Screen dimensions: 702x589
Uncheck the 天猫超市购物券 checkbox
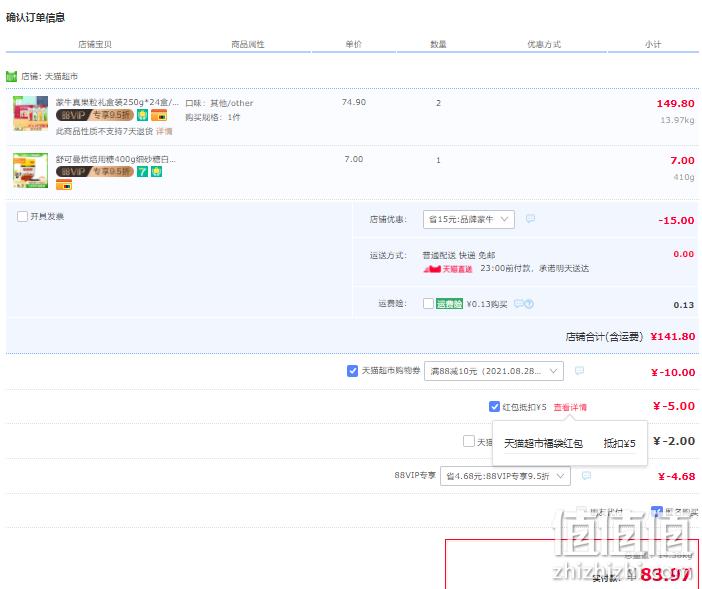click(x=352, y=371)
